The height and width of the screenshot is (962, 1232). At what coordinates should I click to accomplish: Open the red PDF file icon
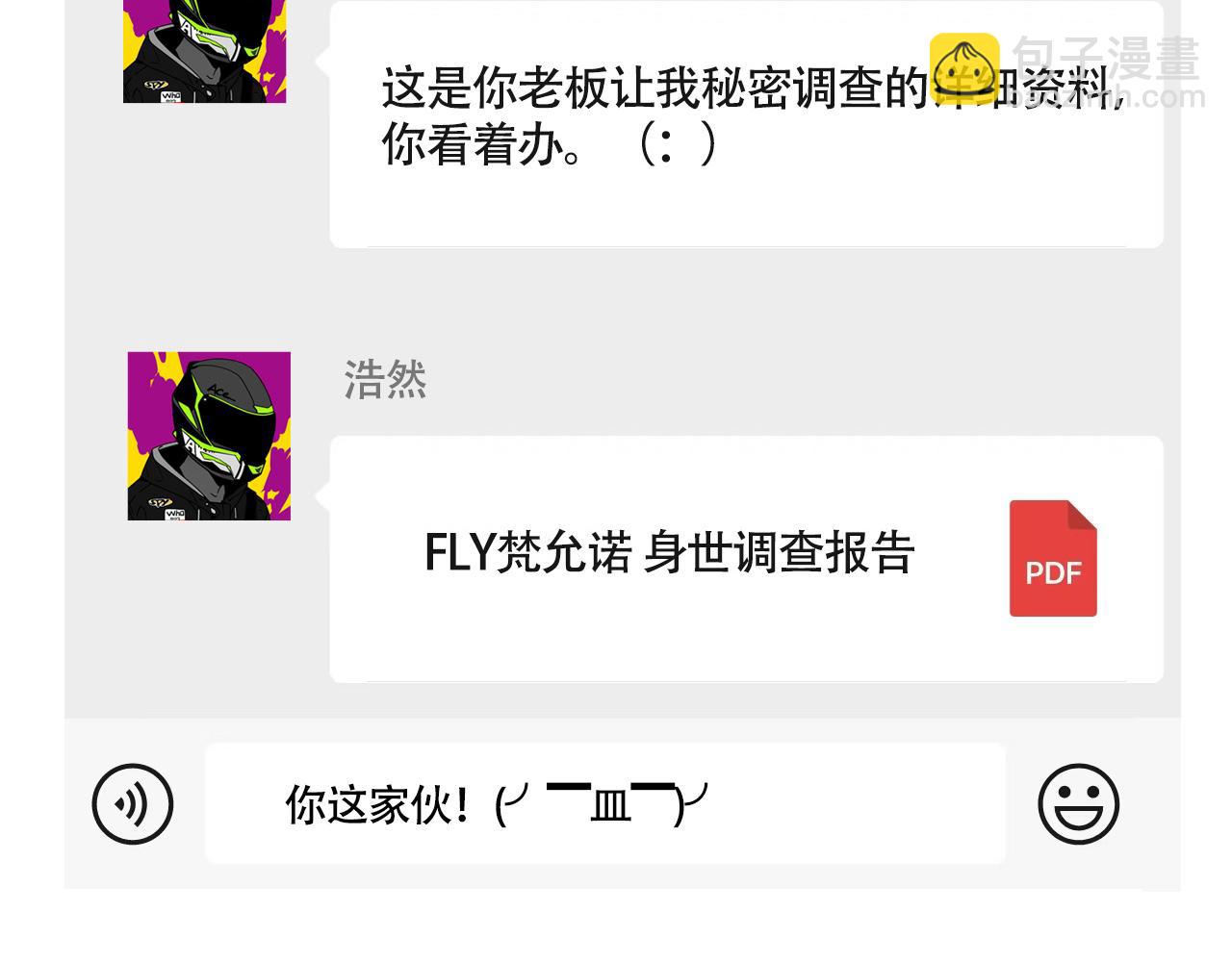[x=1053, y=558]
